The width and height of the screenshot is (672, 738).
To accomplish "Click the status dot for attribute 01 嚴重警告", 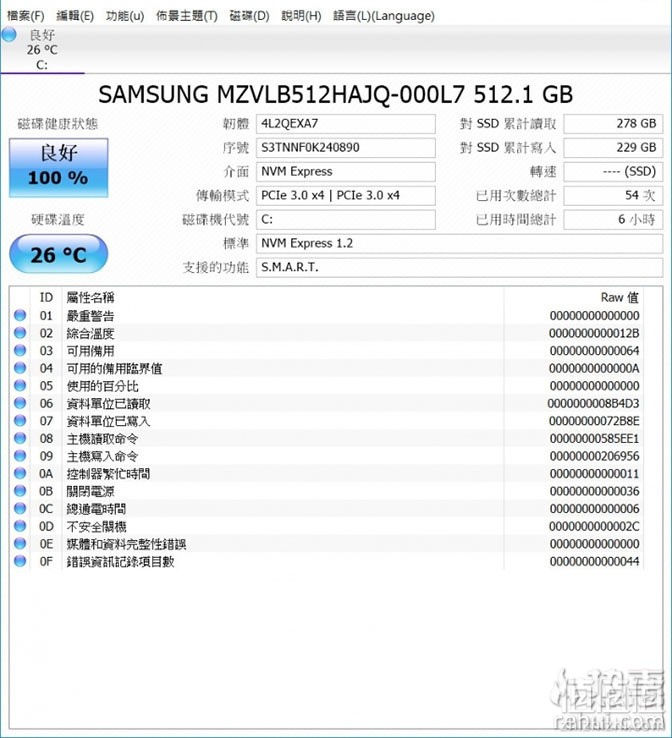I will (x=20, y=315).
